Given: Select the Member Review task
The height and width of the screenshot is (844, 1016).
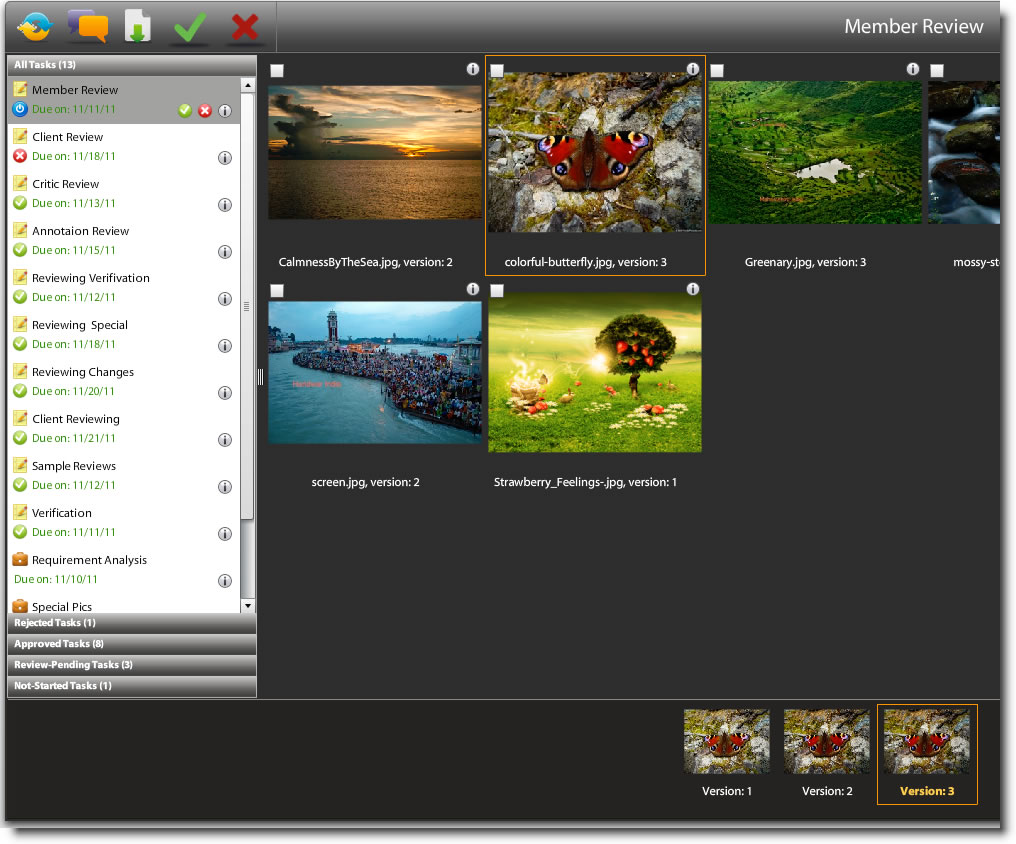Looking at the screenshot, I should [x=124, y=100].
